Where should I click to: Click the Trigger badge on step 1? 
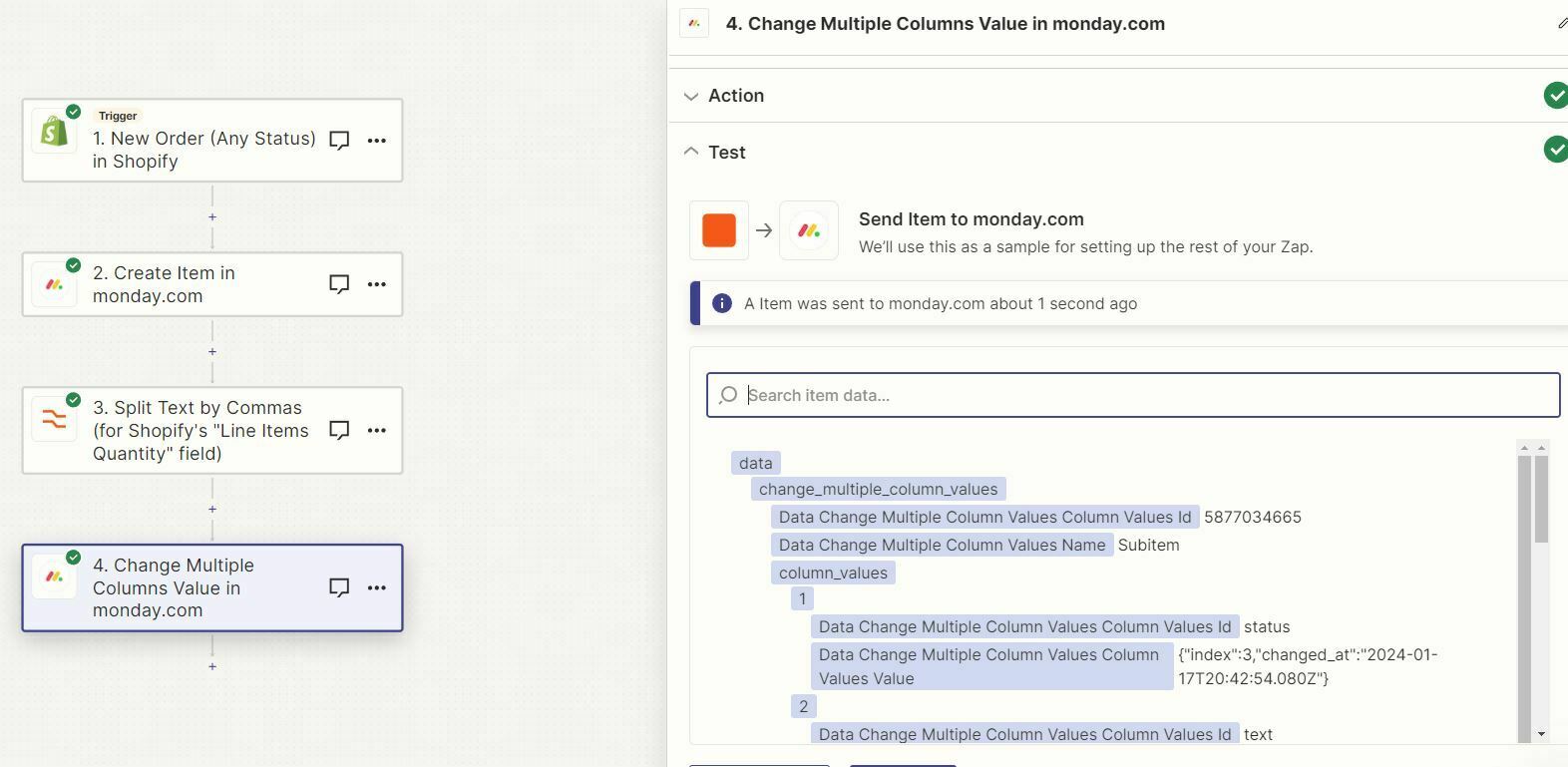point(118,116)
